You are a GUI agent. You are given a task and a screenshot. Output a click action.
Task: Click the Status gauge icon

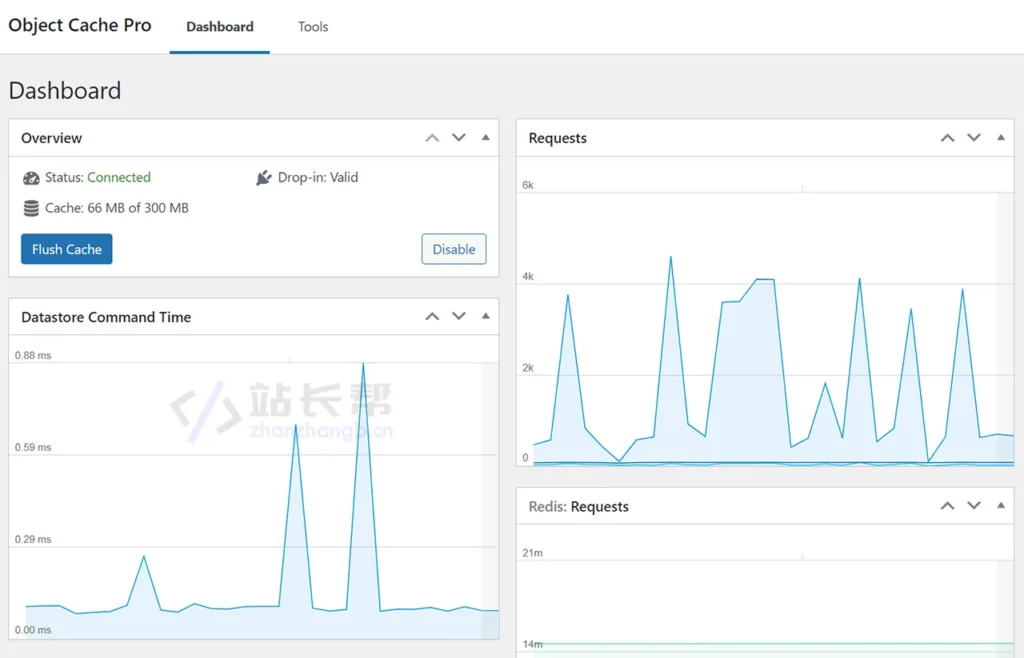[30, 178]
